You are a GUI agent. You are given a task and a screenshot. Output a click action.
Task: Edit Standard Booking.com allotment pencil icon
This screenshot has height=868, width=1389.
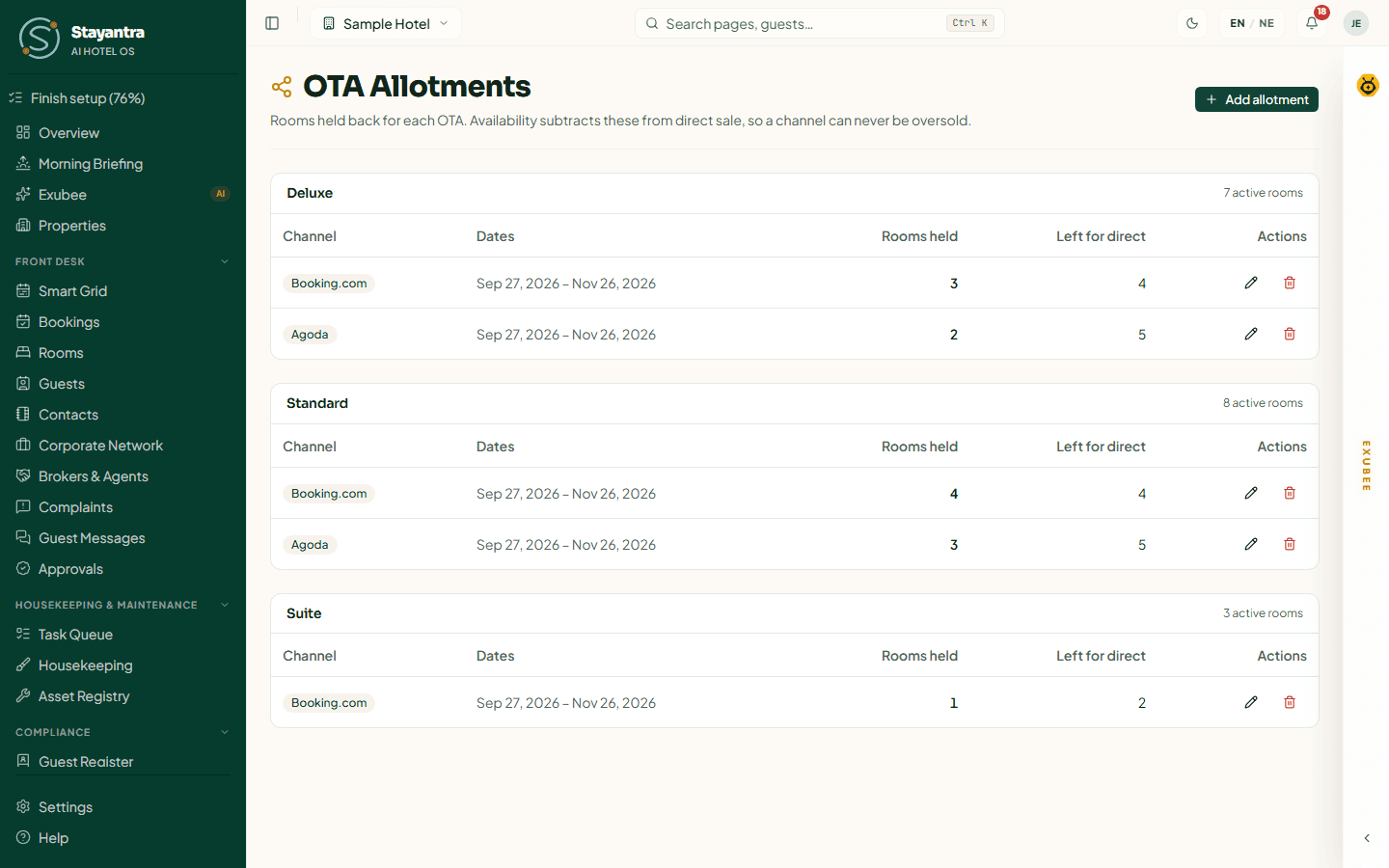[1251, 493]
